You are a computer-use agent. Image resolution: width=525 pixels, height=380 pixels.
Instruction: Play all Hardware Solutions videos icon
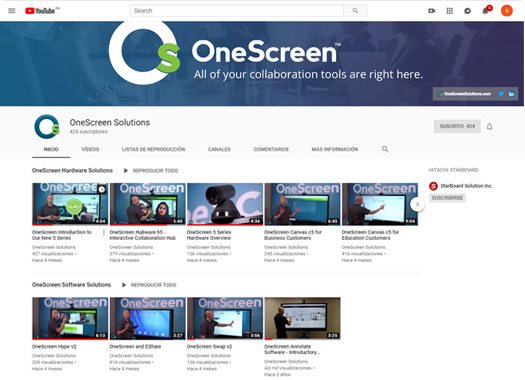pyautogui.click(x=126, y=171)
